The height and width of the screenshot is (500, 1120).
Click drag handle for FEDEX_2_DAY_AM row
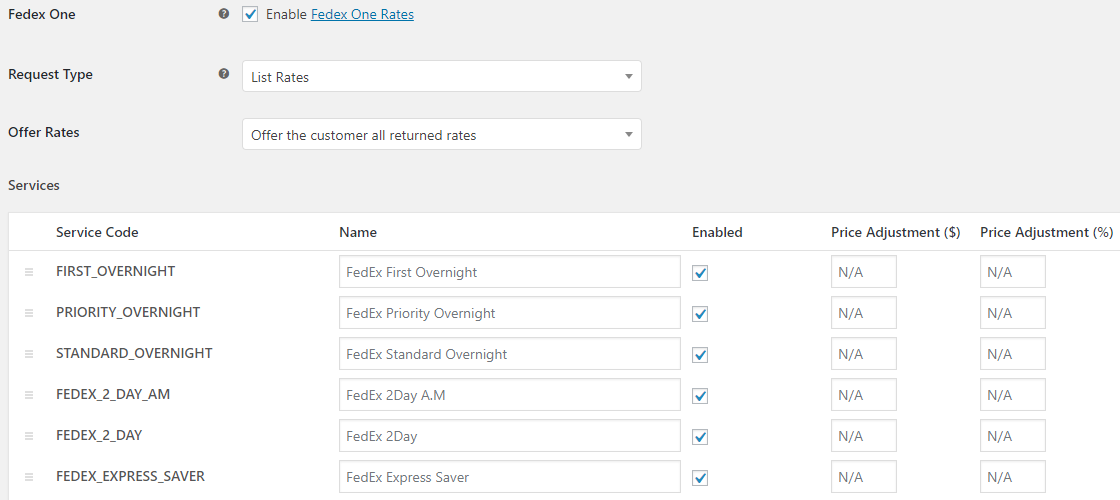coord(29,395)
